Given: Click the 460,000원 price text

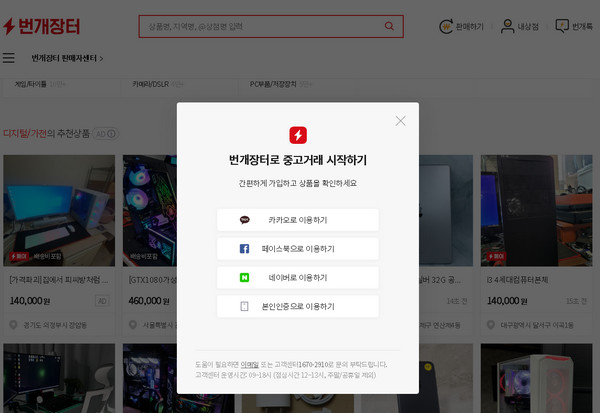Looking at the screenshot, I should pos(149,301).
